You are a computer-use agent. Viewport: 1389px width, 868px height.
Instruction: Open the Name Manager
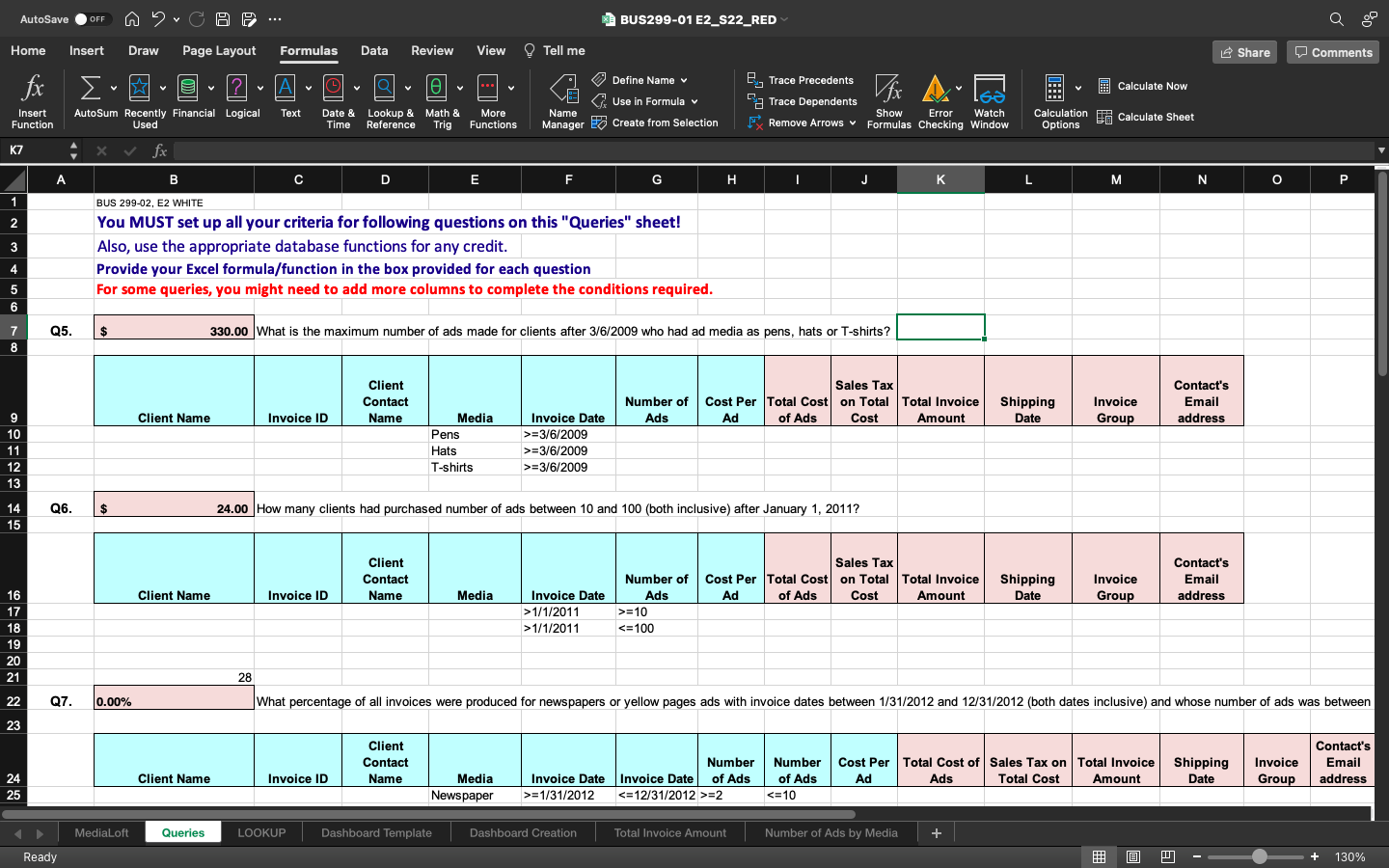pos(563,102)
